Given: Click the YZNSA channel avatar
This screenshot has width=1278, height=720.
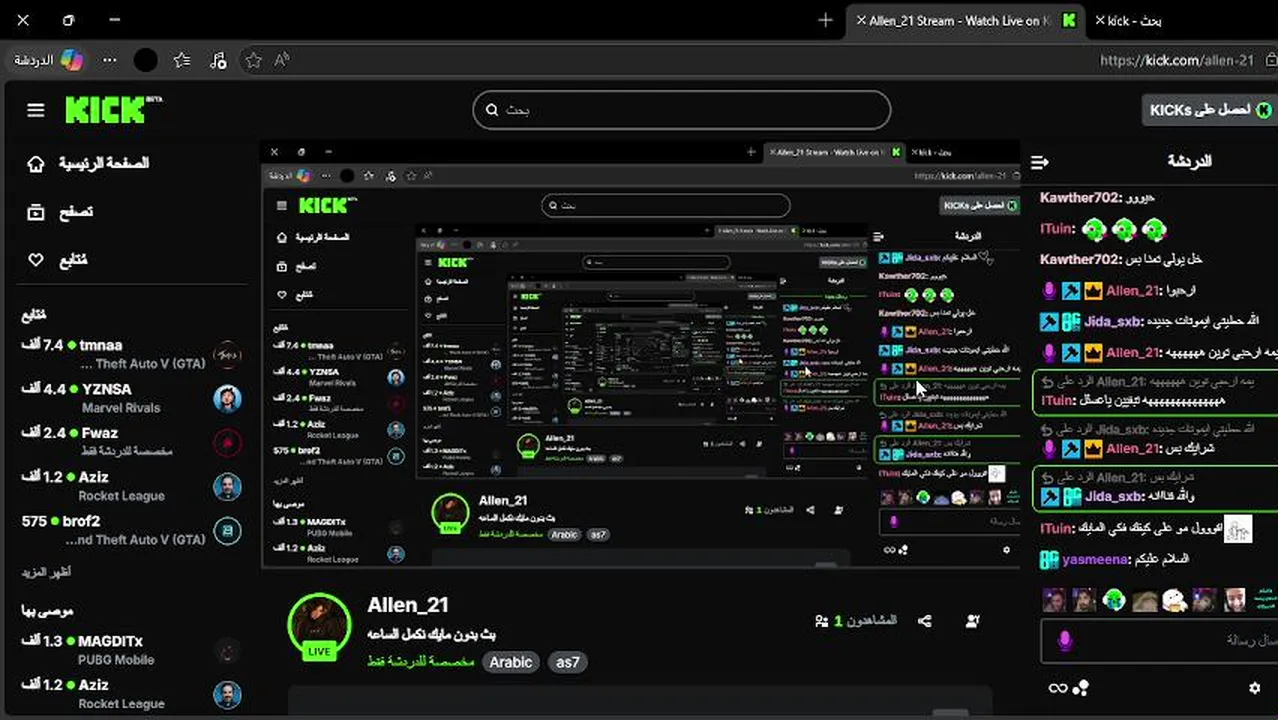Looking at the screenshot, I should click(227, 398).
